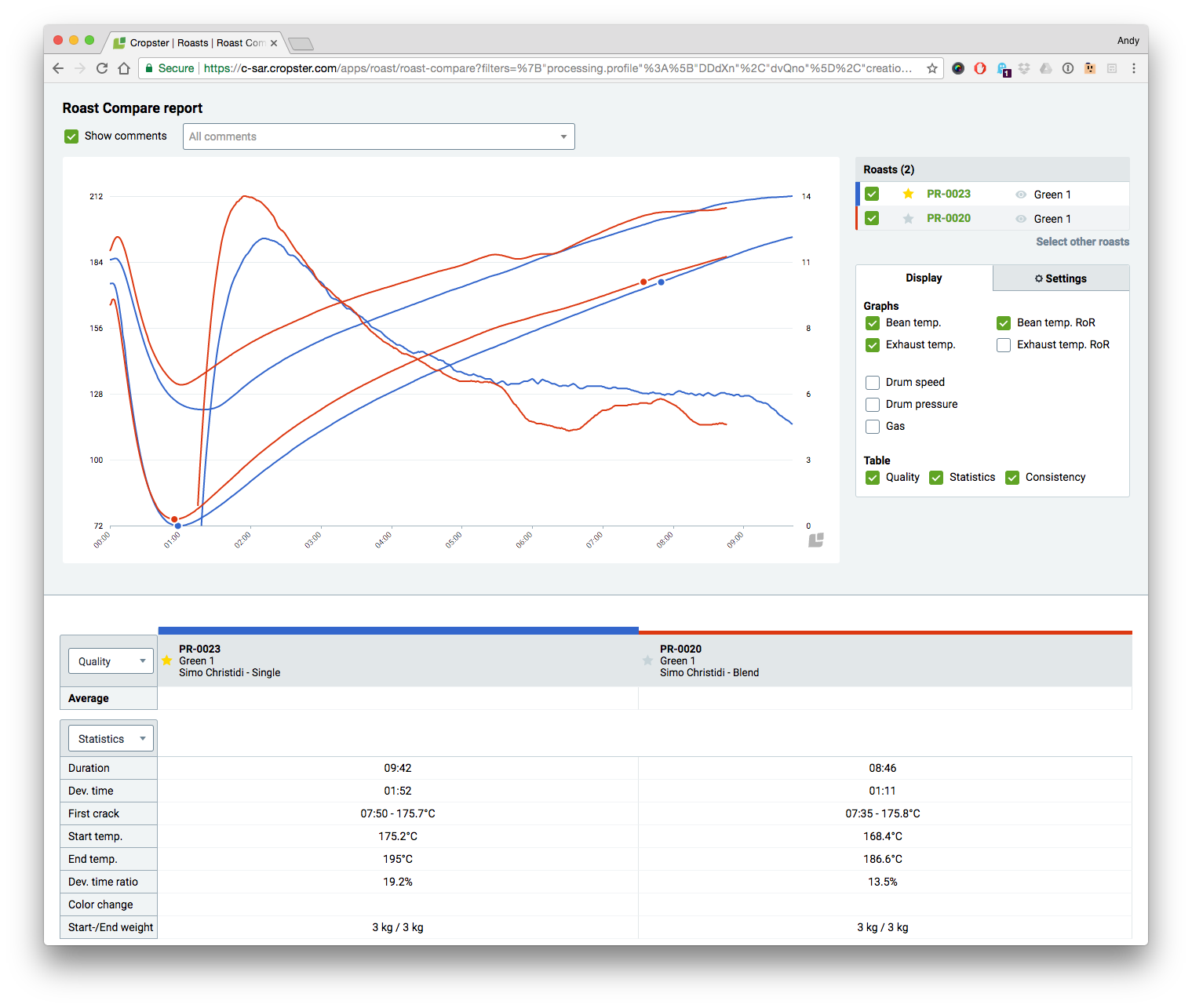Disable the Bean temp. RoR graph
This screenshot has width=1192, height=1008.
coord(1004,323)
